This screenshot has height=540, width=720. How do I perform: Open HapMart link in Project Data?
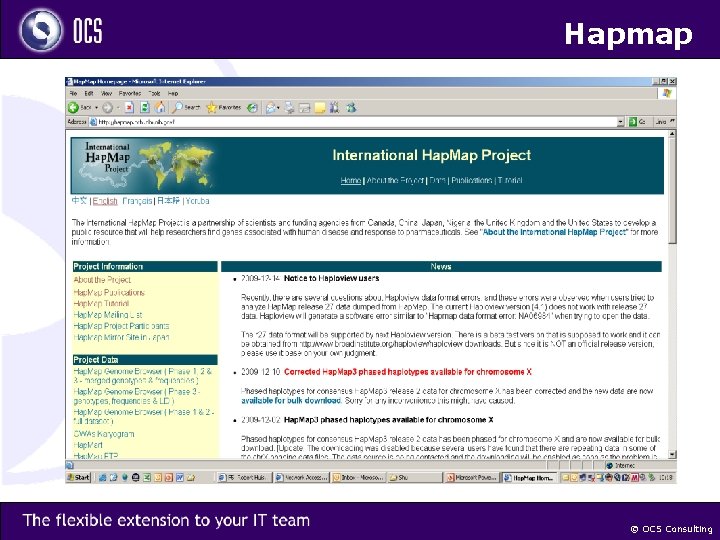point(88,445)
